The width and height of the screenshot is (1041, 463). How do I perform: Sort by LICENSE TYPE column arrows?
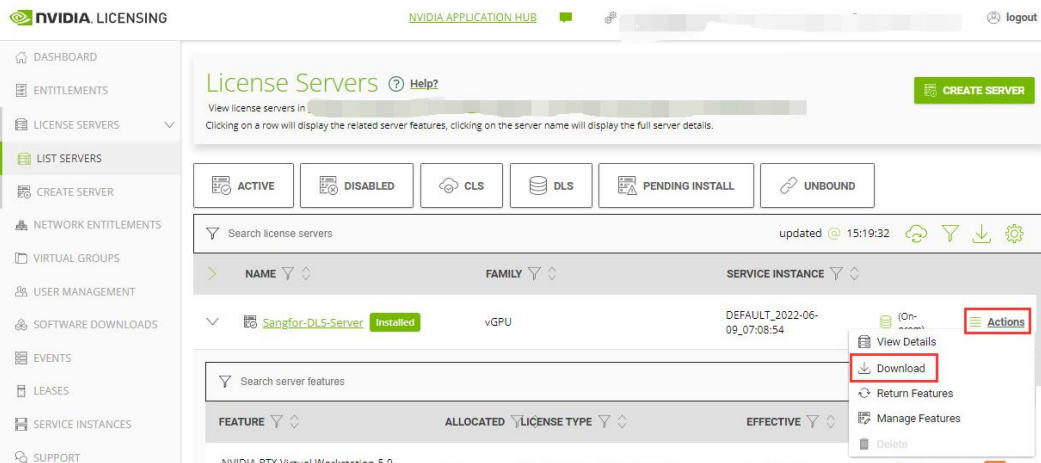[622, 422]
